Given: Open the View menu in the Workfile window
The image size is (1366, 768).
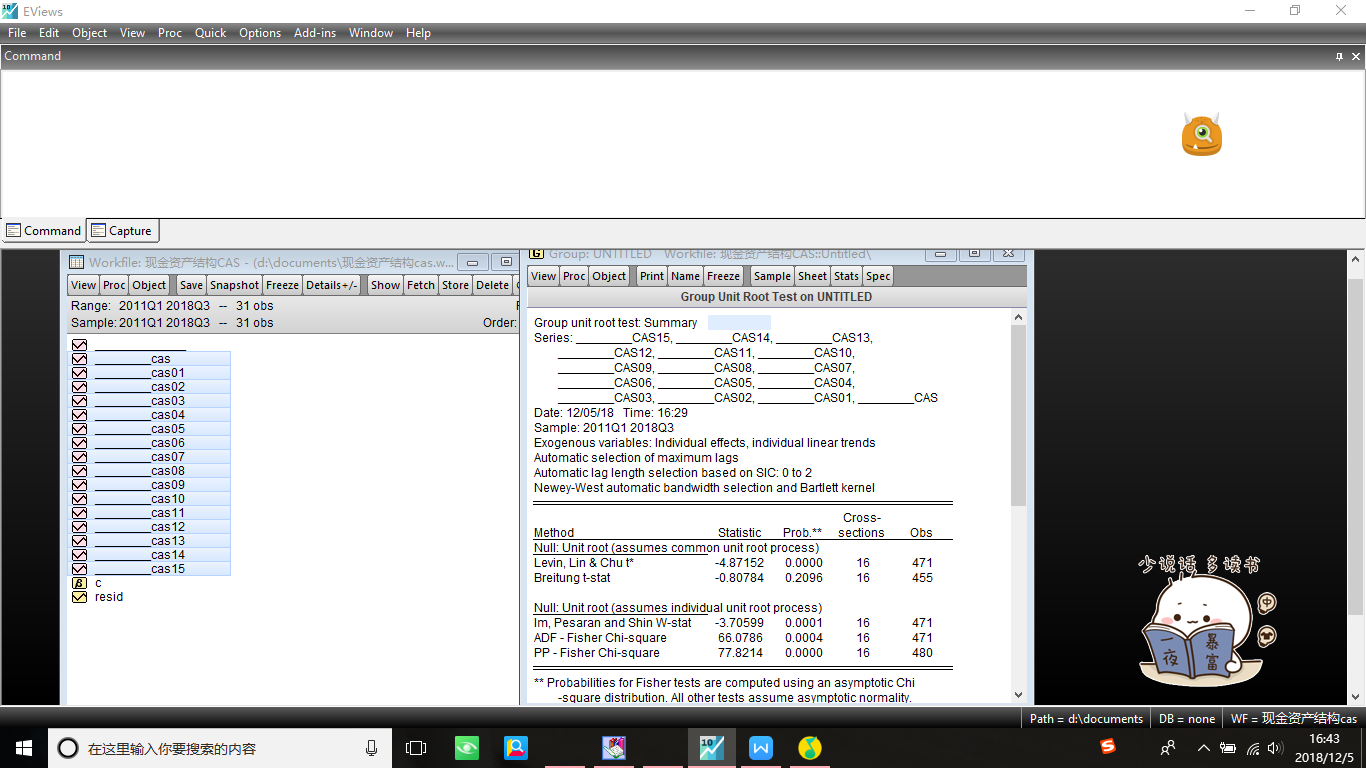Looking at the screenshot, I should (84, 285).
